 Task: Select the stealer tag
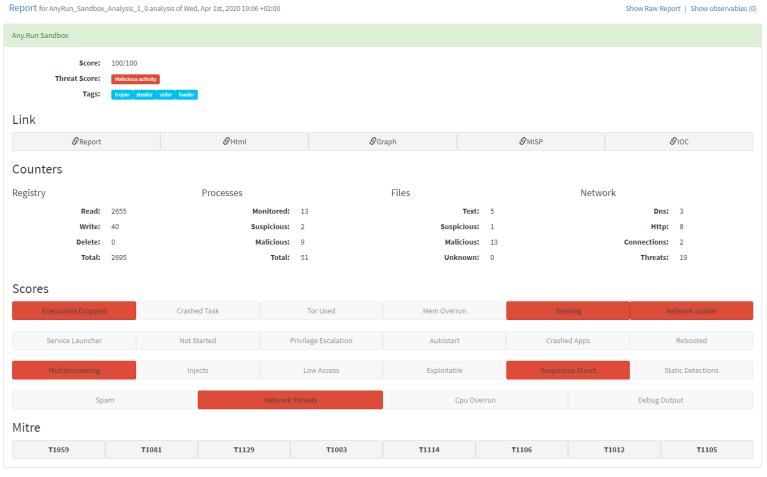tap(144, 95)
